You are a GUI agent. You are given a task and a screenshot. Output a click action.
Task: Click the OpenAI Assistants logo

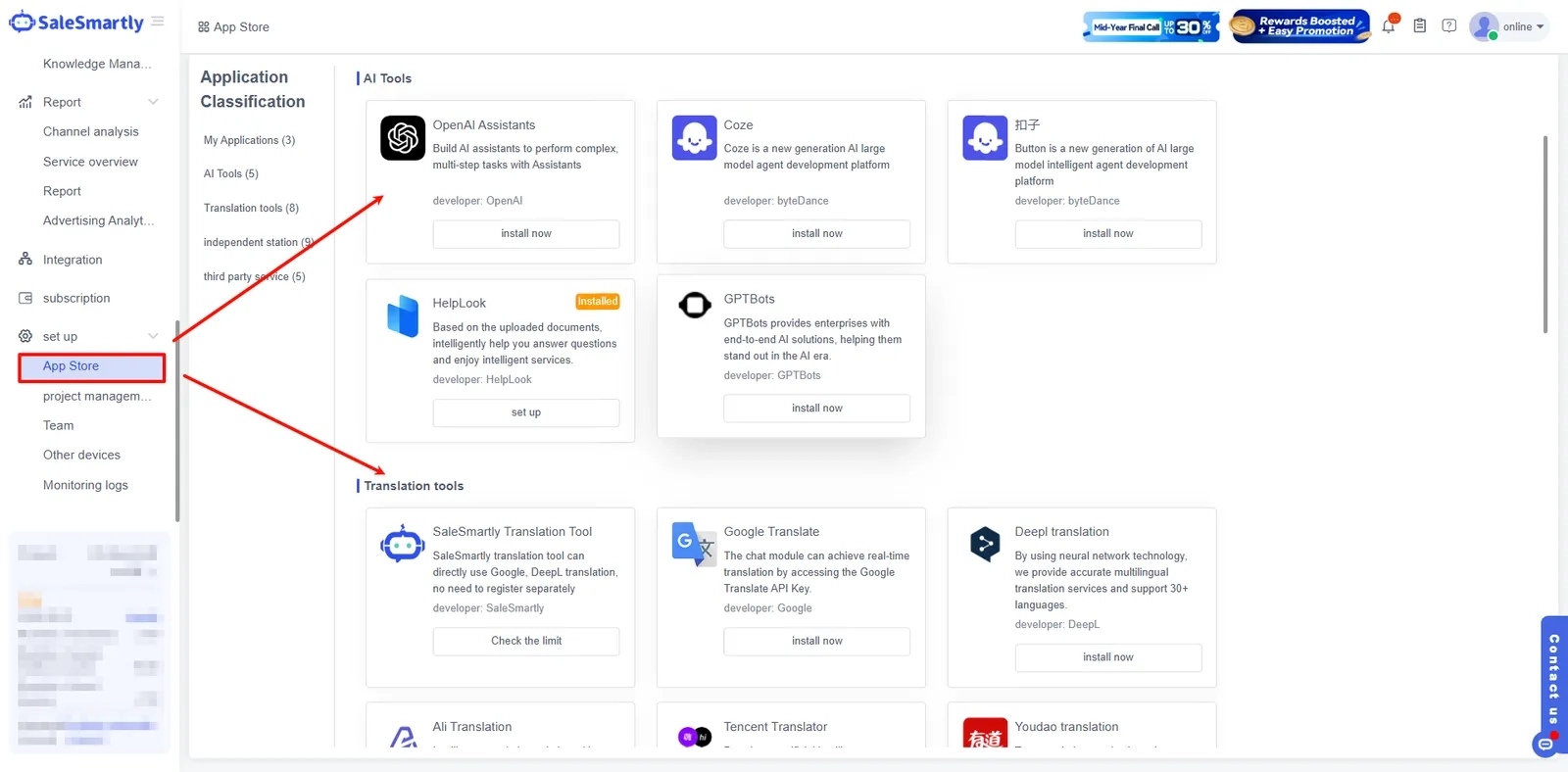pos(403,138)
